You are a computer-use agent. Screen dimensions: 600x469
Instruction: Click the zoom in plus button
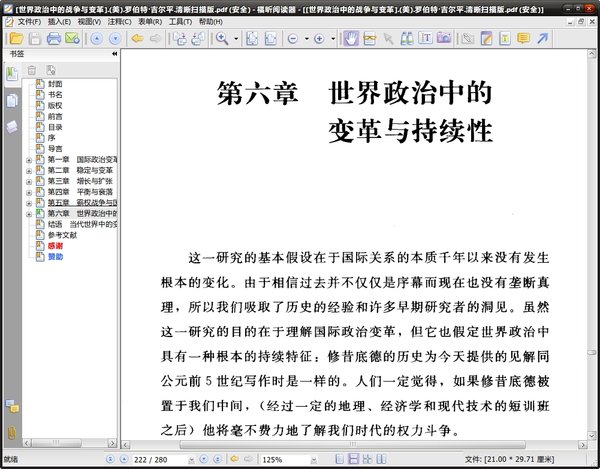point(319,39)
